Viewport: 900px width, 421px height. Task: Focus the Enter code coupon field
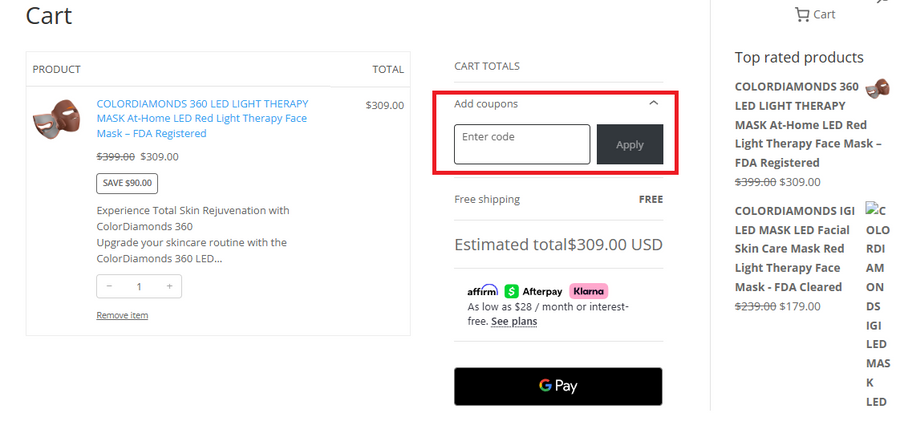(522, 144)
